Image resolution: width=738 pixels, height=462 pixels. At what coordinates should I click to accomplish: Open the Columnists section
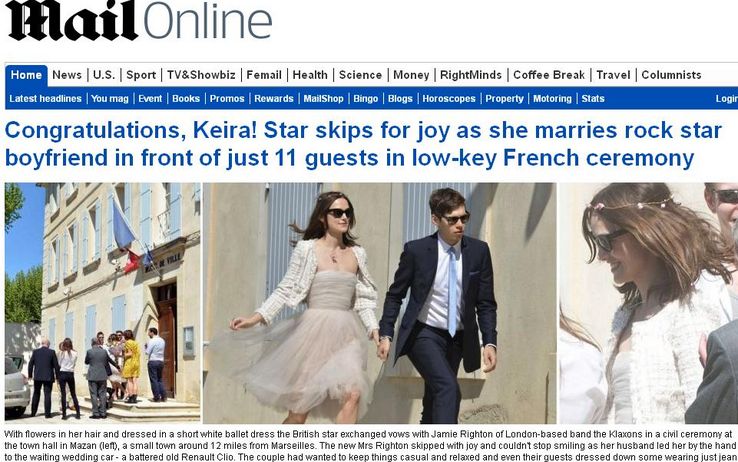click(x=671, y=75)
